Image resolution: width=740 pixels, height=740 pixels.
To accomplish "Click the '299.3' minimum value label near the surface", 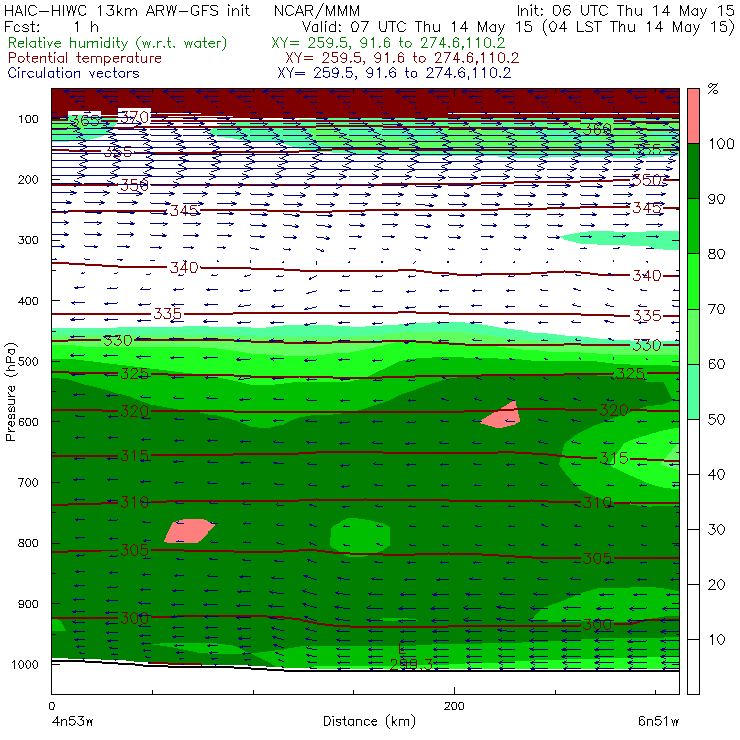I will coord(411,664).
